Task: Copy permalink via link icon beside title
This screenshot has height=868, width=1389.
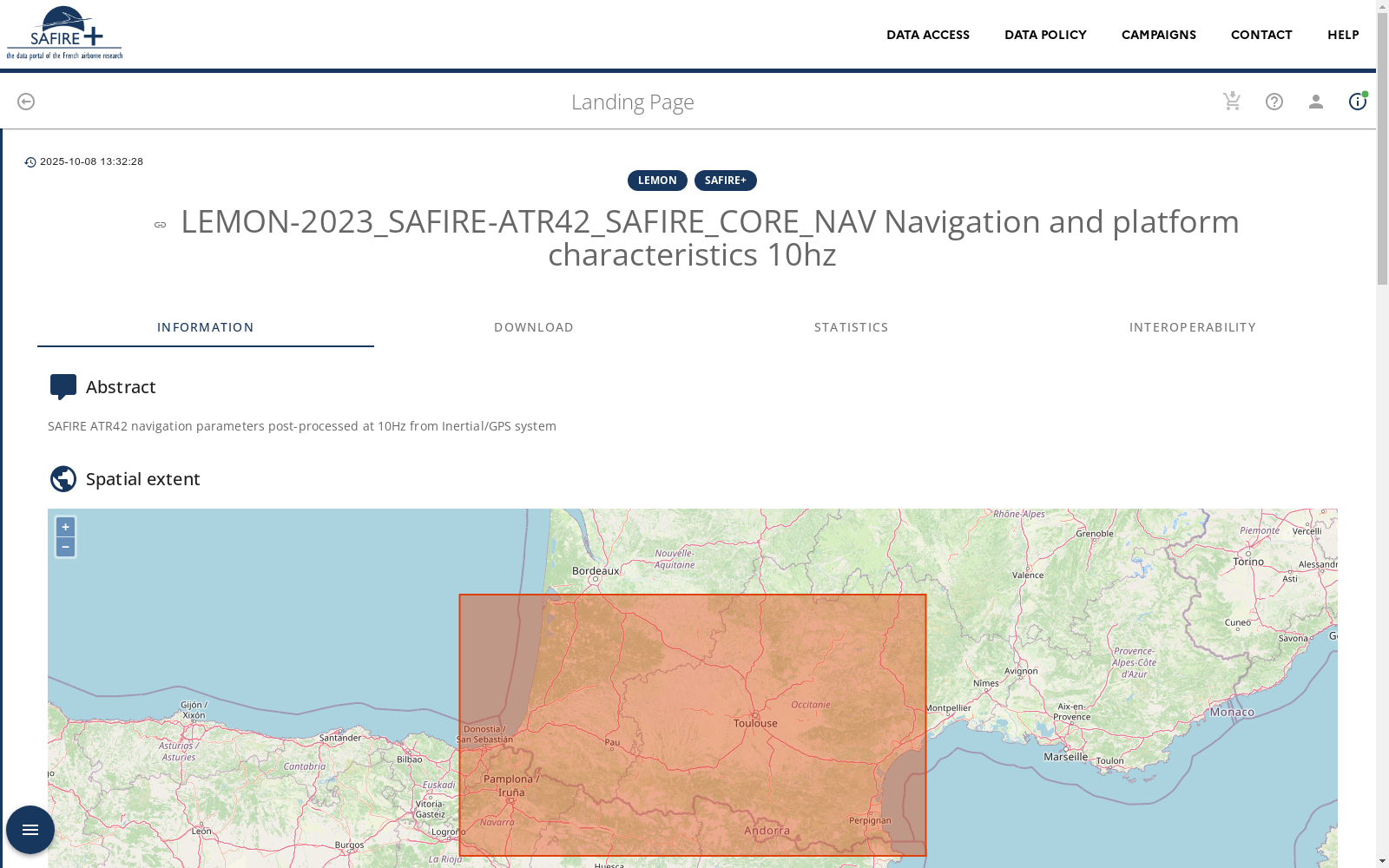Action: point(161,225)
